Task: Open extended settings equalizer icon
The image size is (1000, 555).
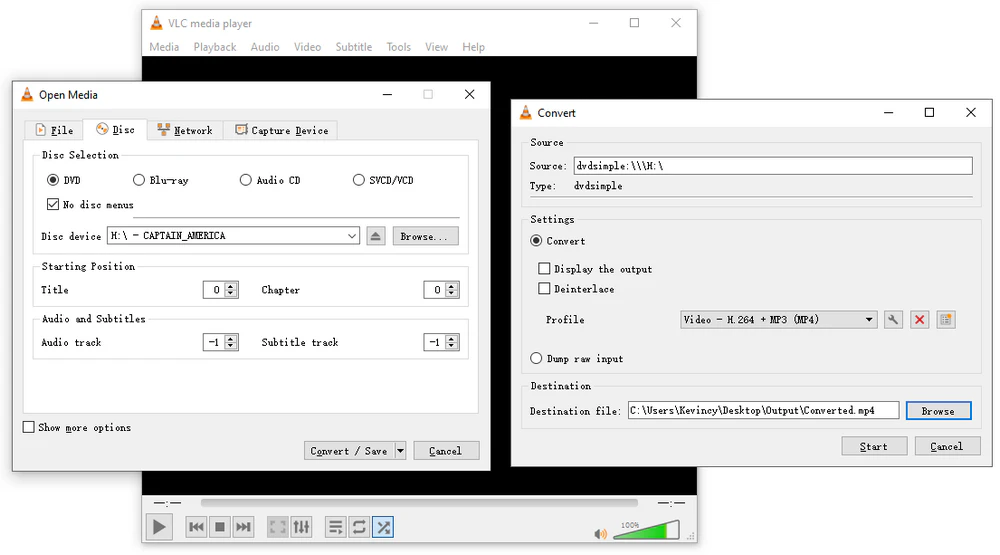Action: [x=301, y=527]
